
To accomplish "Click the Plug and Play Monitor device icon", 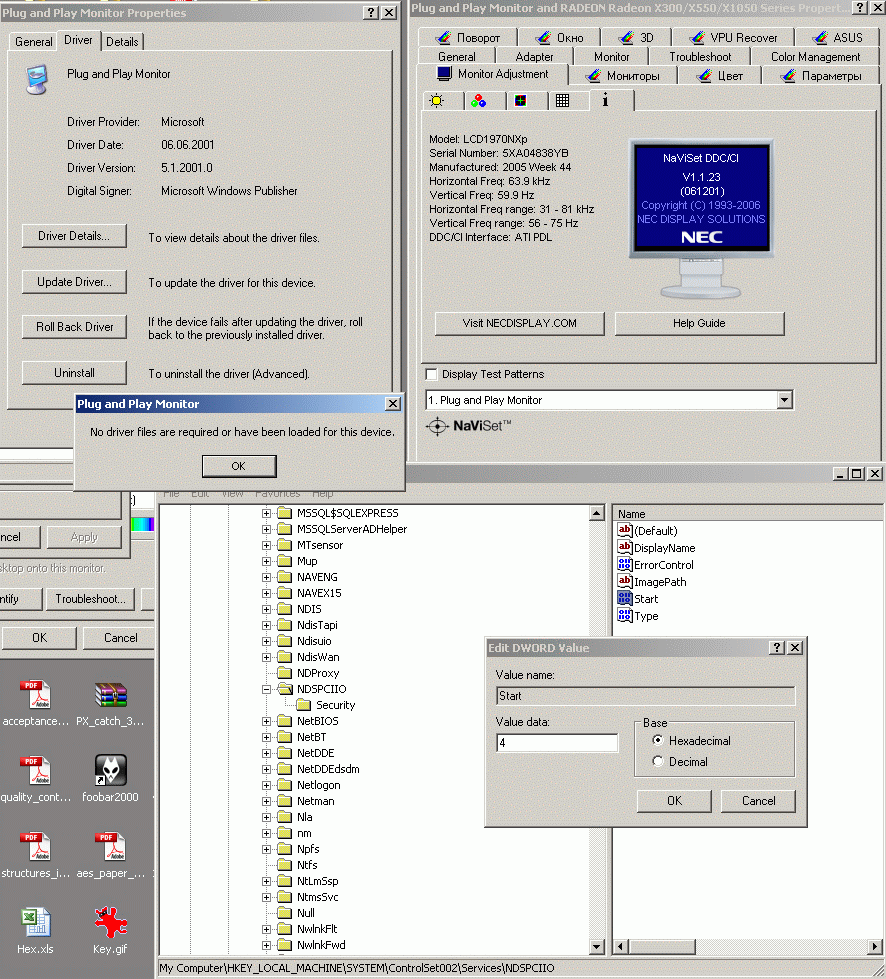I will click(37, 79).
